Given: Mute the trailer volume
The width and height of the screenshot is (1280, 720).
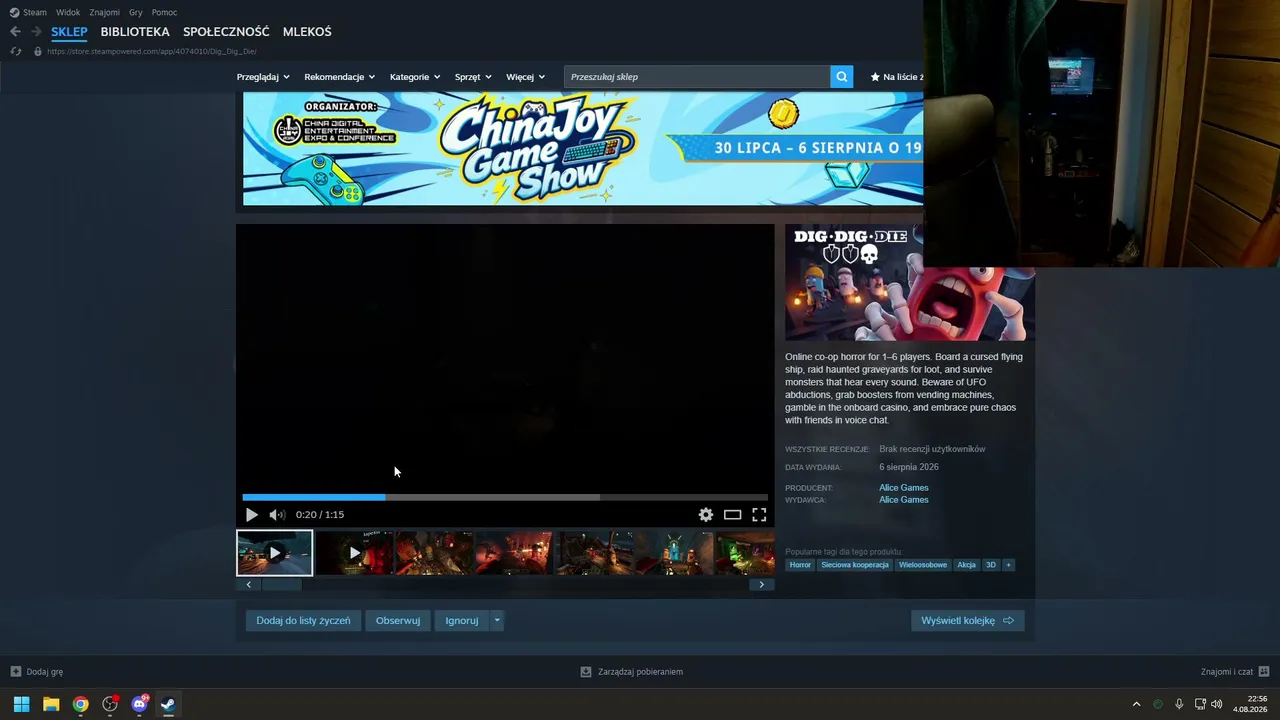Looking at the screenshot, I should [x=277, y=515].
